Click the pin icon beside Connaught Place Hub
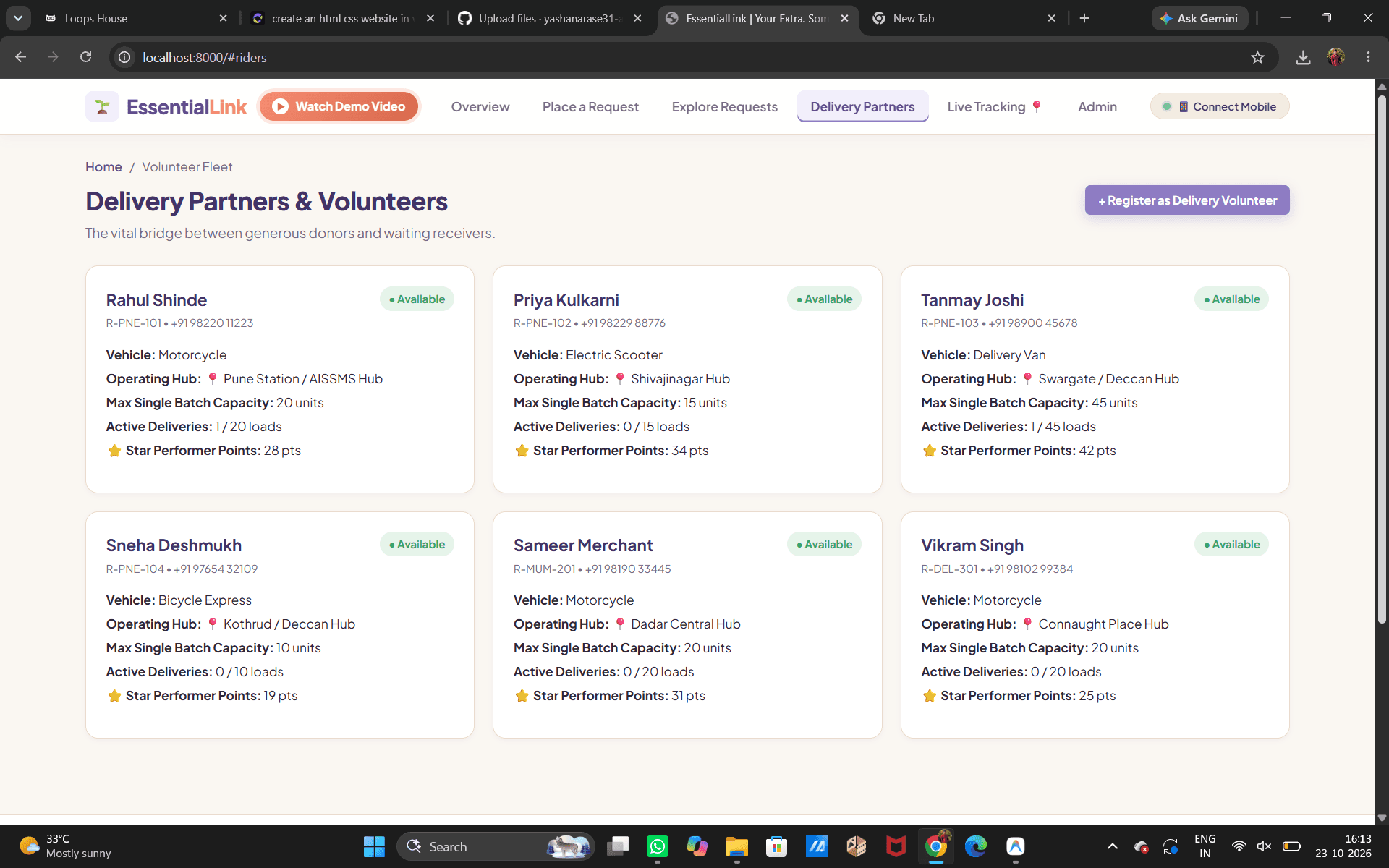Image resolution: width=1389 pixels, height=868 pixels. click(1027, 624)
